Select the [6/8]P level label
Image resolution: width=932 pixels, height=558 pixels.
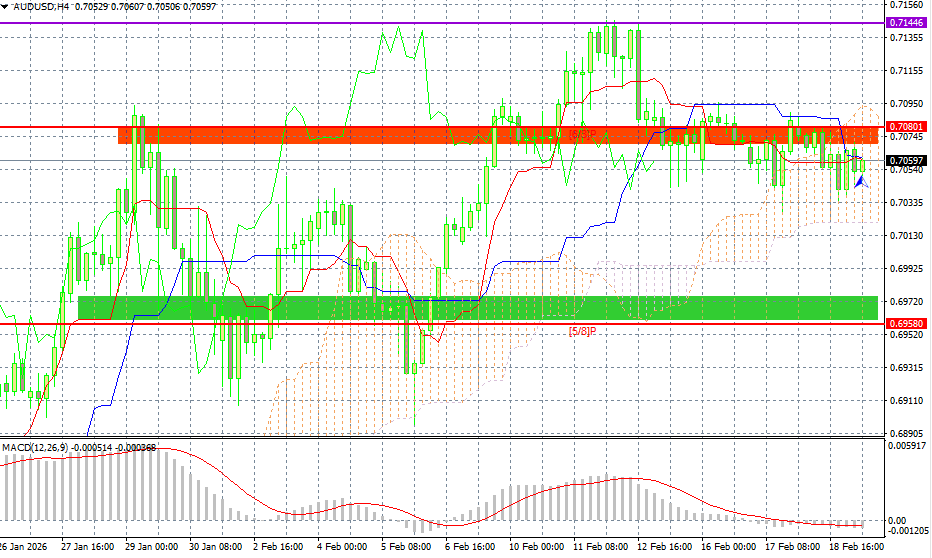[582, 134]
